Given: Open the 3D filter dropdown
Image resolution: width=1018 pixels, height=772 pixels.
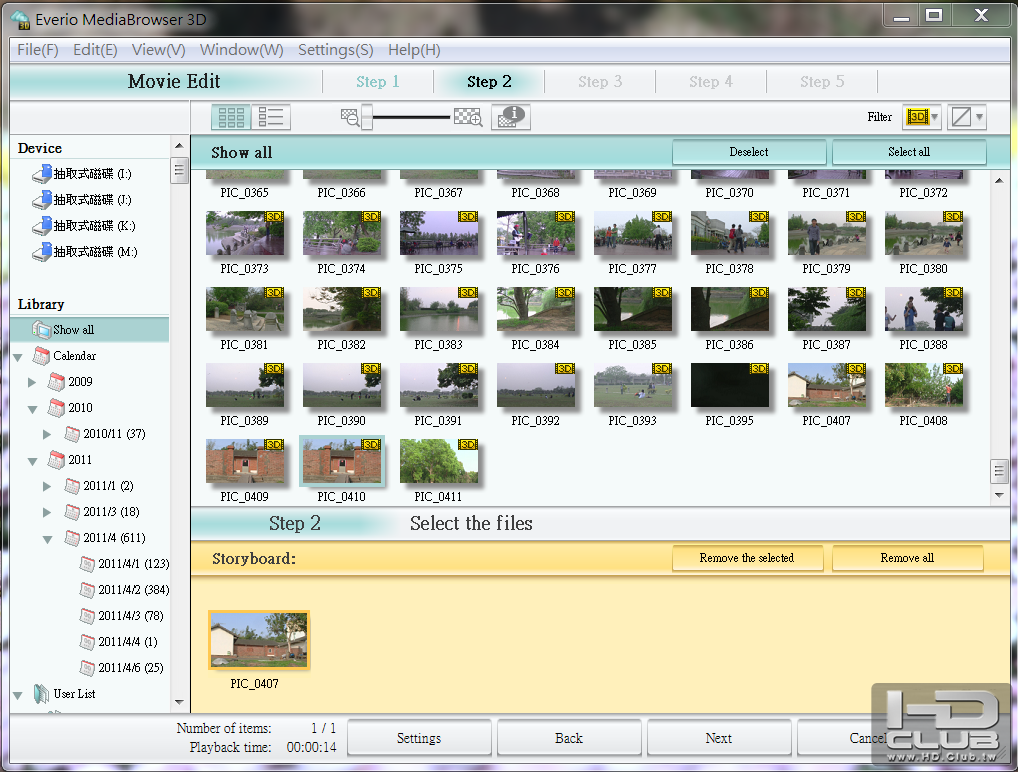Looking at the screenshot, I should [922, 117].
